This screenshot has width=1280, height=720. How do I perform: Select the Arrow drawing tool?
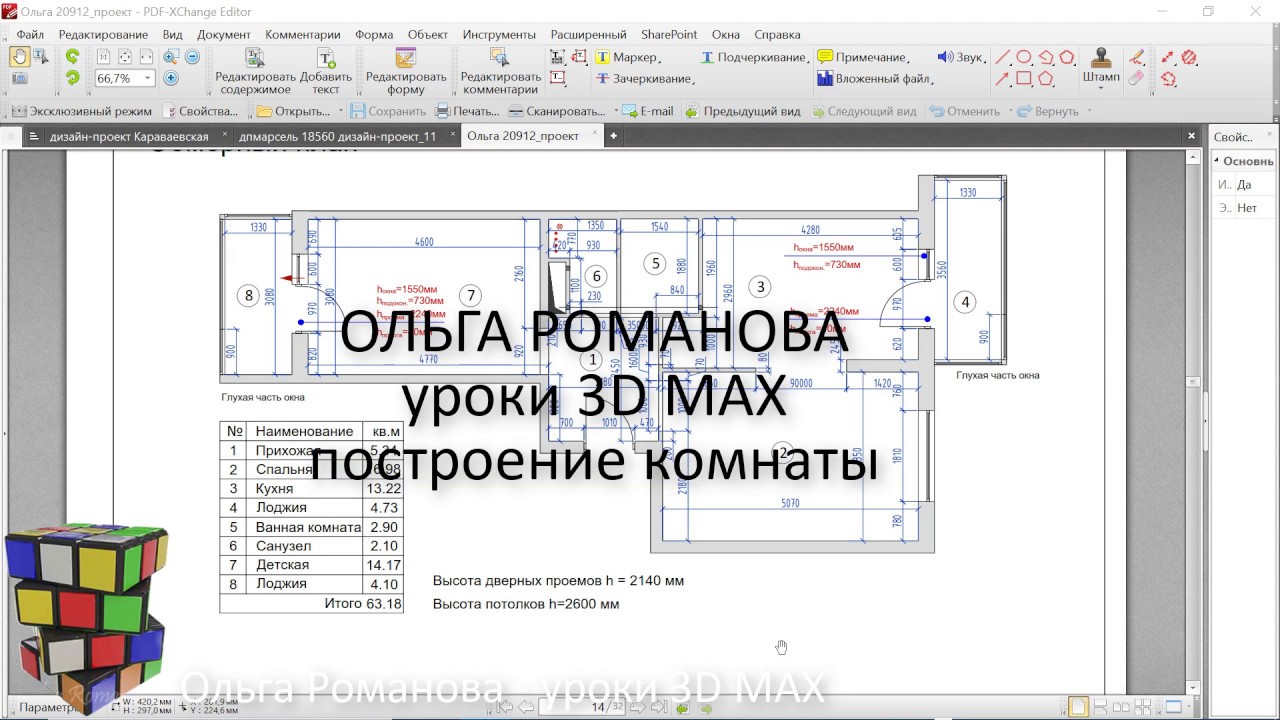click(x=1002, y=78)
